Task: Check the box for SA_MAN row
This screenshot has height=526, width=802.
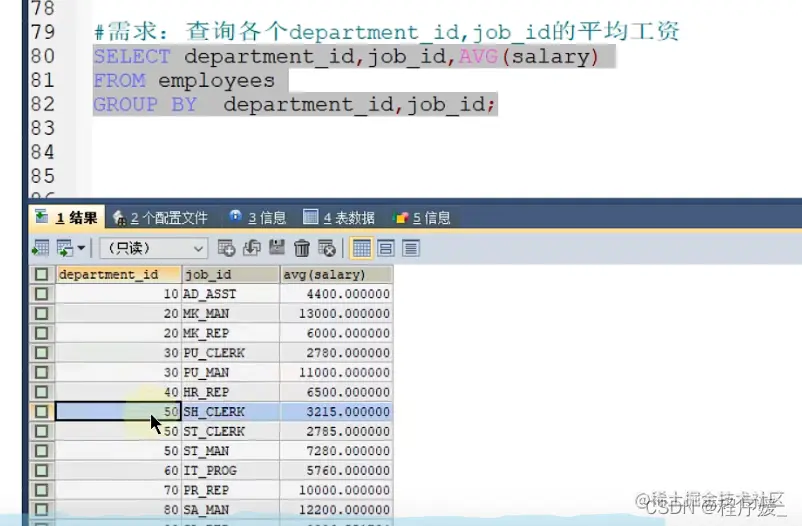Action: (41, 510)
